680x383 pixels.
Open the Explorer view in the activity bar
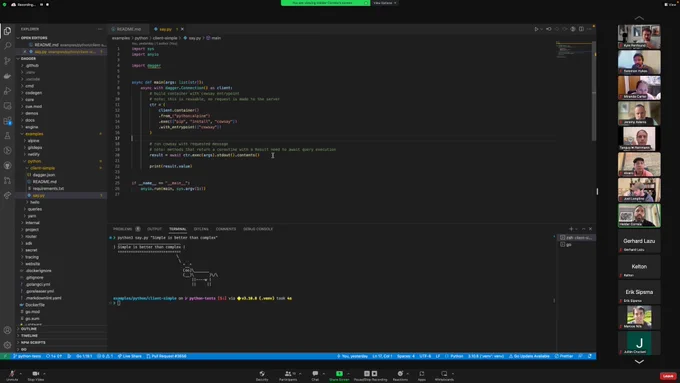pyautogui.click(x=7, y=31)
